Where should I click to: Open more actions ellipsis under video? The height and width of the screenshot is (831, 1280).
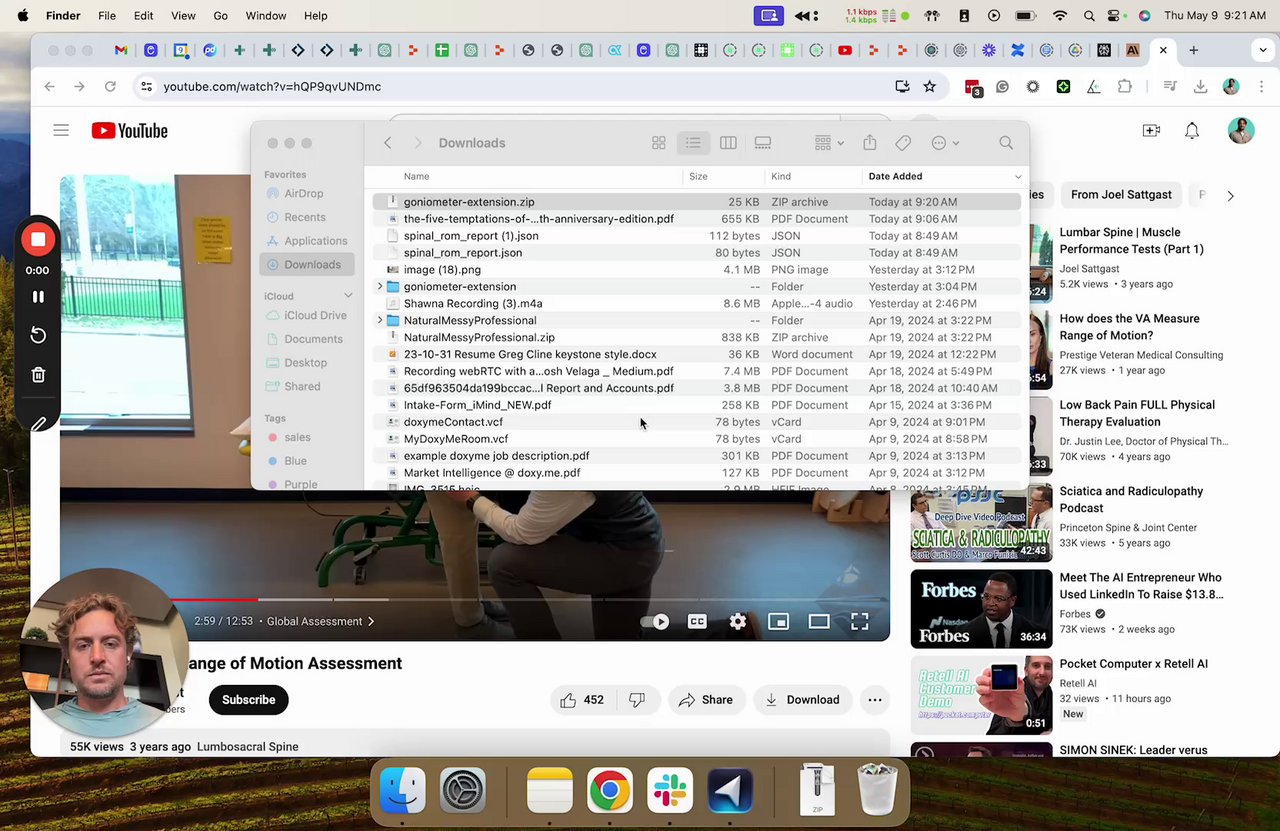875,700
